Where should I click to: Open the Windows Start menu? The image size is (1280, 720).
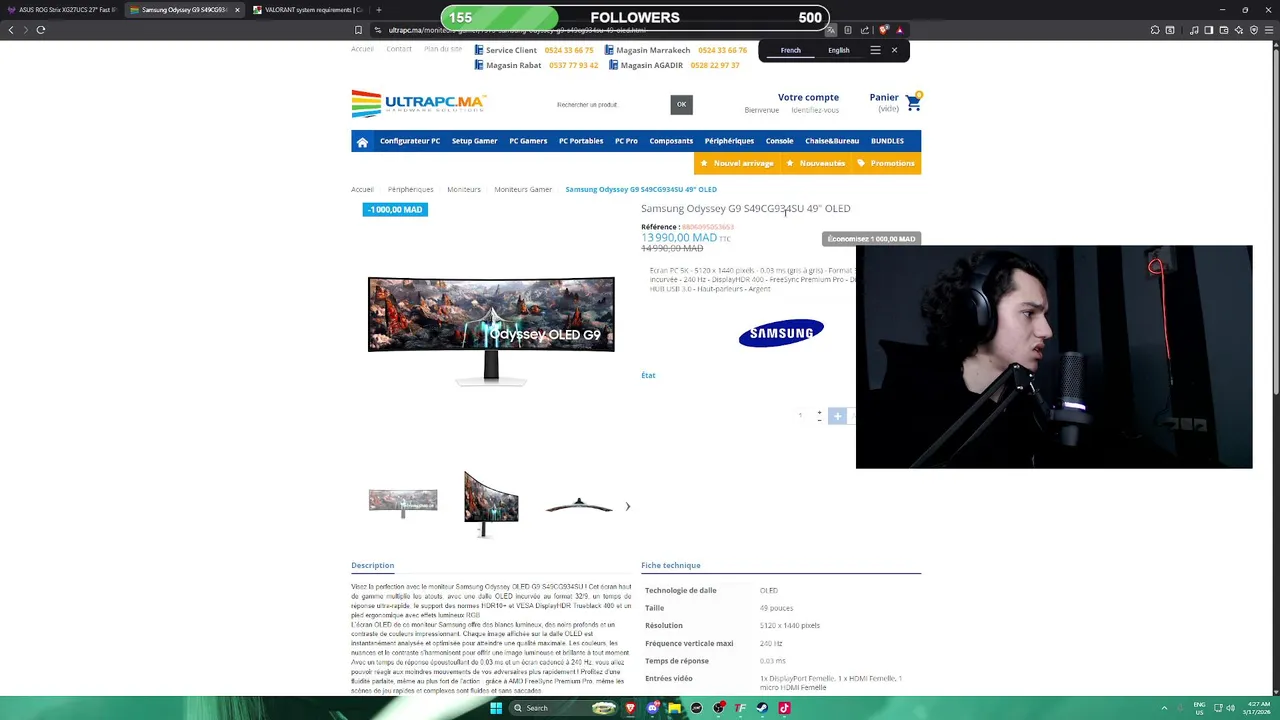495,708
